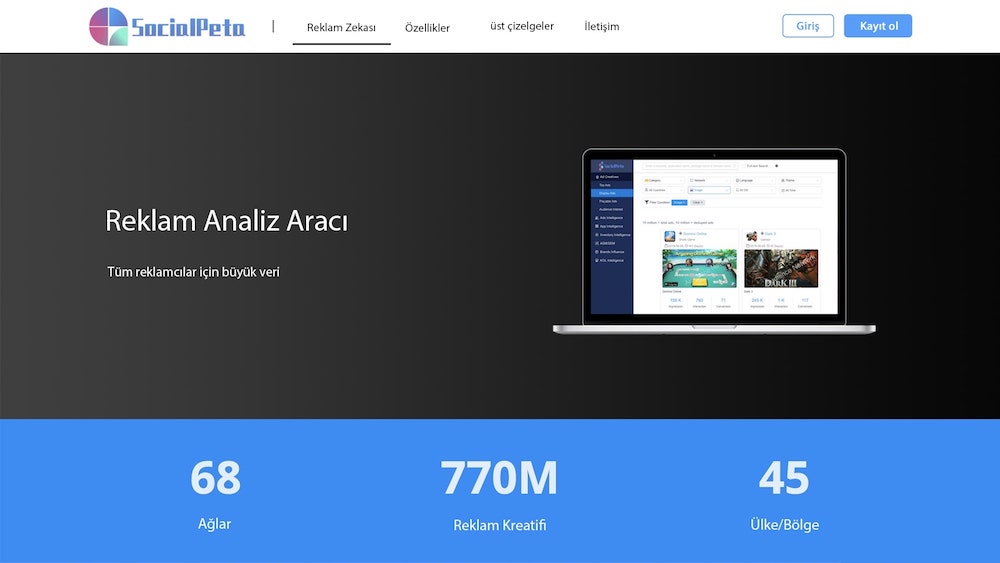The height and width of the screenshot is (563, 1000).
Task: Click the '45' countries statistic
Action: click(784, 478)
